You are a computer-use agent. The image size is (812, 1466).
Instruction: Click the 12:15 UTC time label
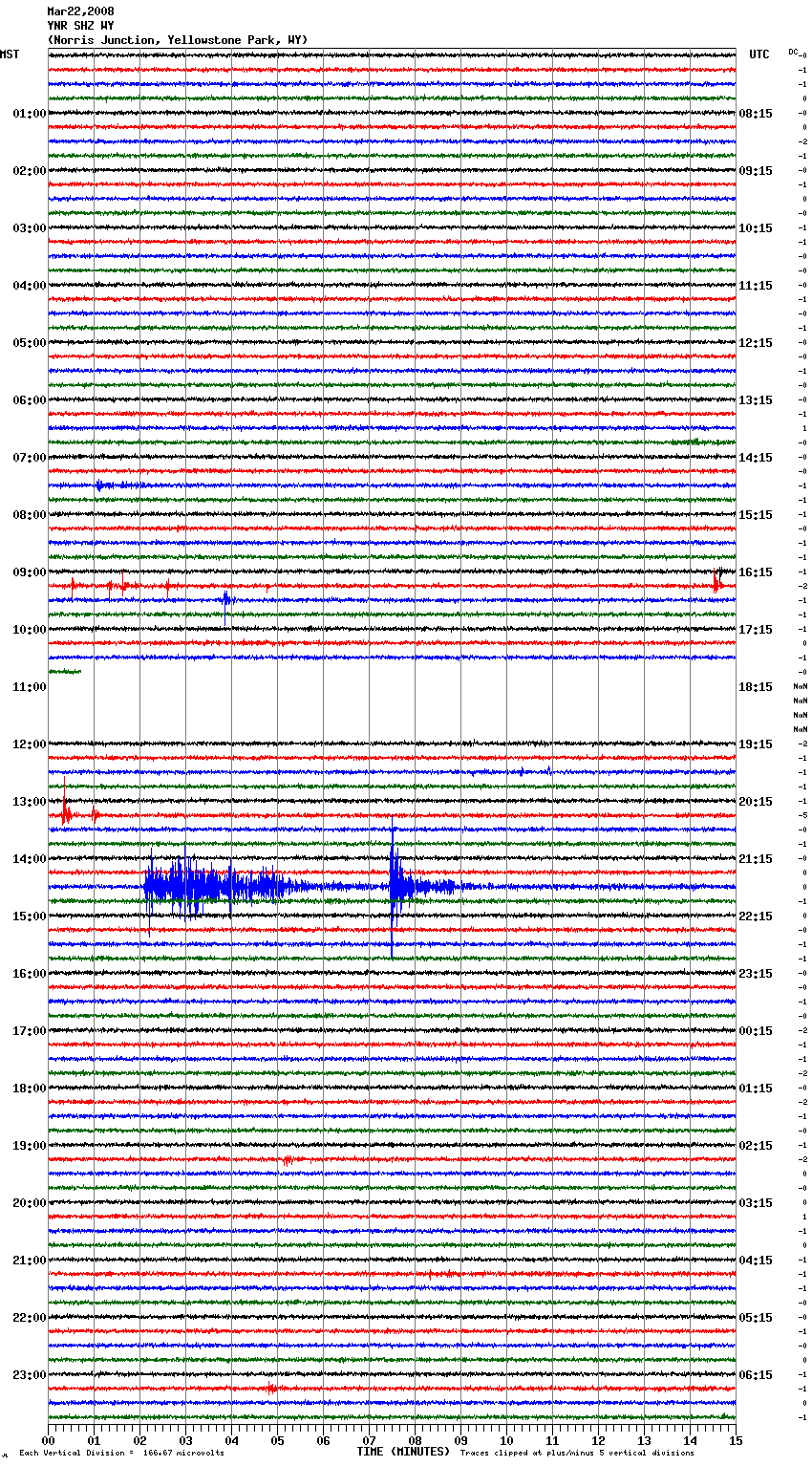click(756, 343)
